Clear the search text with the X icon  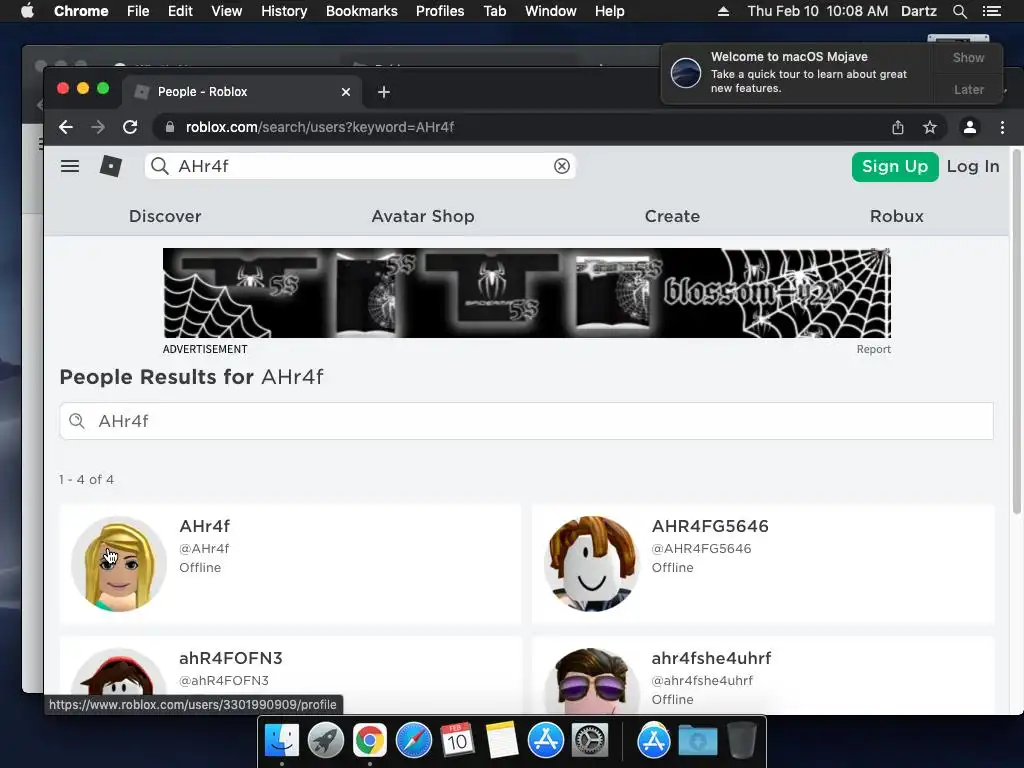[x=562, y=167]
